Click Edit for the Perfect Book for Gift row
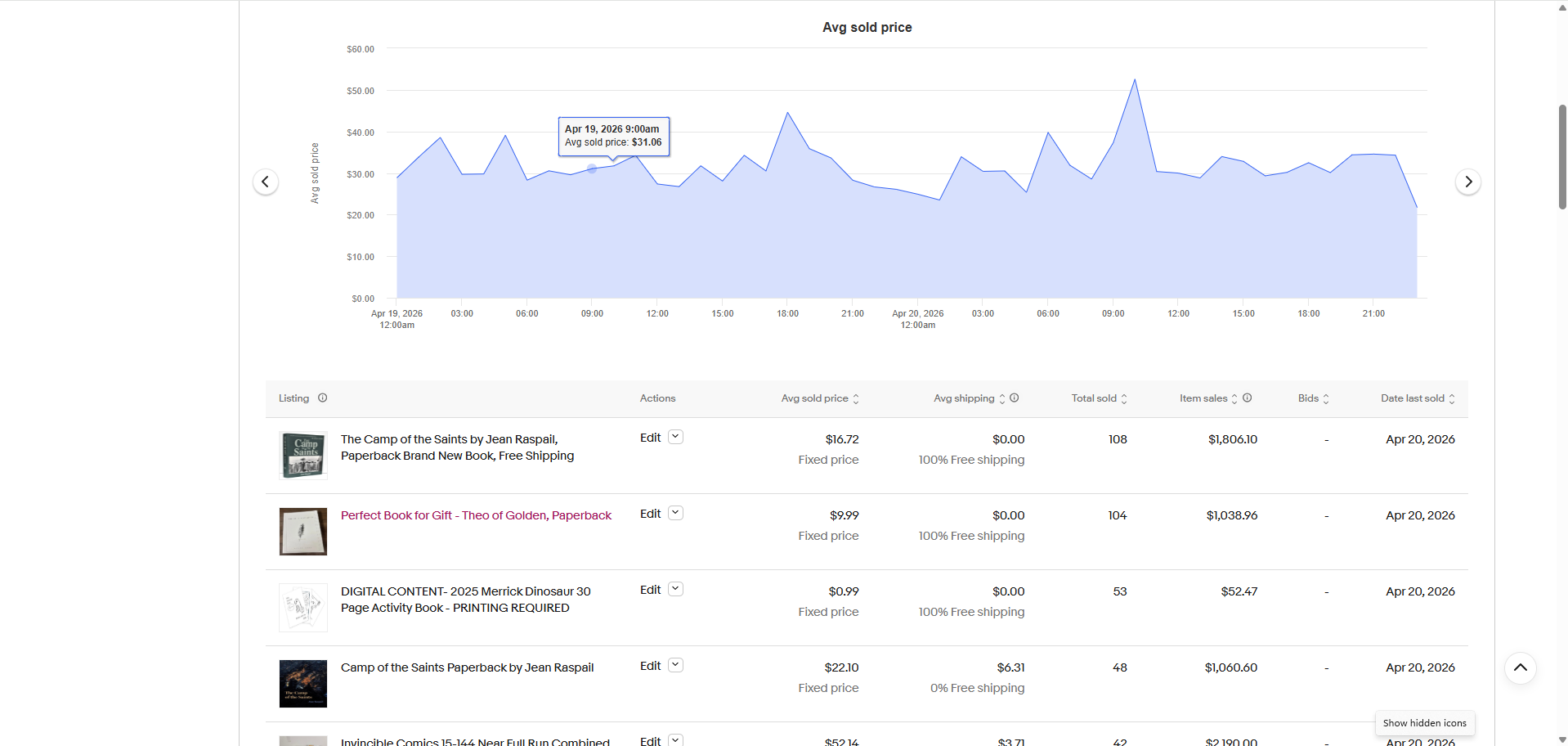This screenshot has height=746, width=1568. (x=650, y=514)
